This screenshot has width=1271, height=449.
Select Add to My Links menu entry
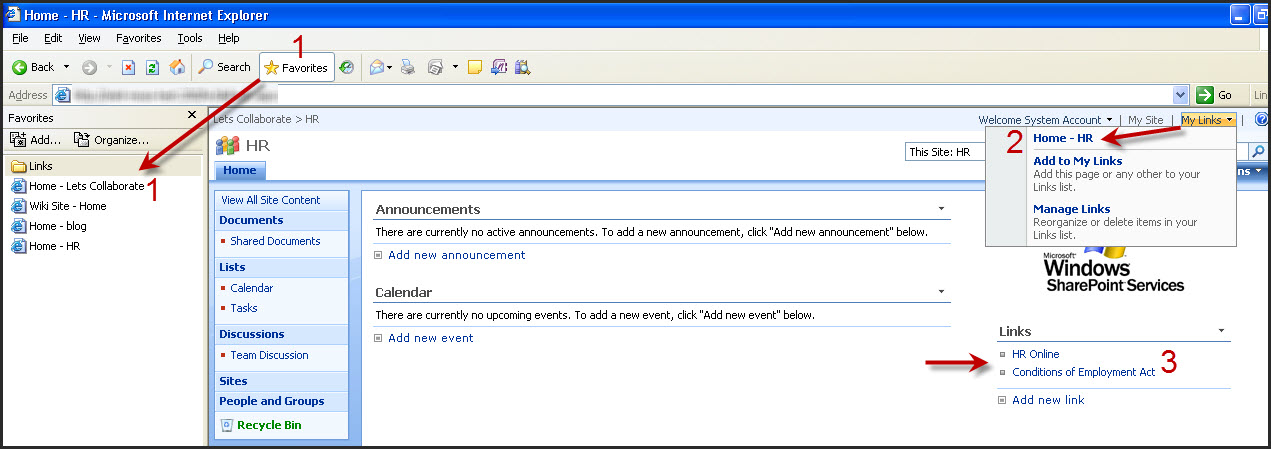pyautogui.click(x=1077, y=161)
